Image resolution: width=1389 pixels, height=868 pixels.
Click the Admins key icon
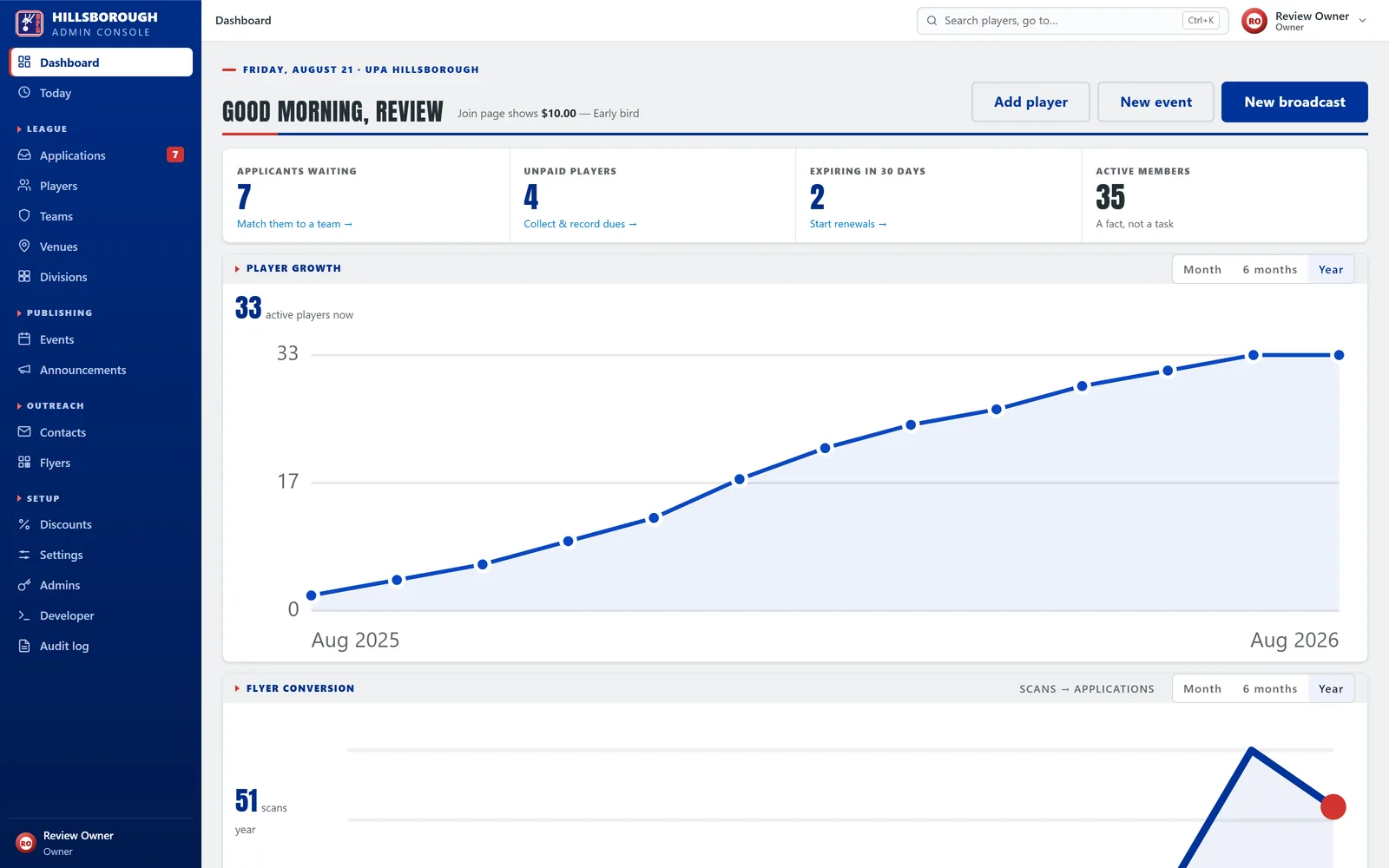[24, 585]
